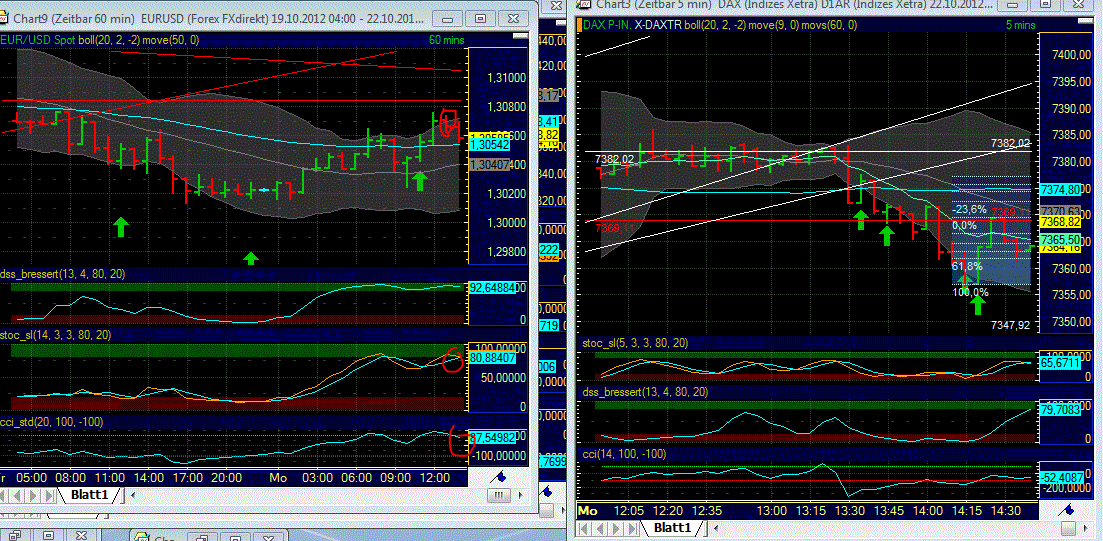Image resolution: width=1103 pixels, height=541 pixels.
Task: Click the 61,8% Fibonacci level label
Action: (x=967, y=267)
